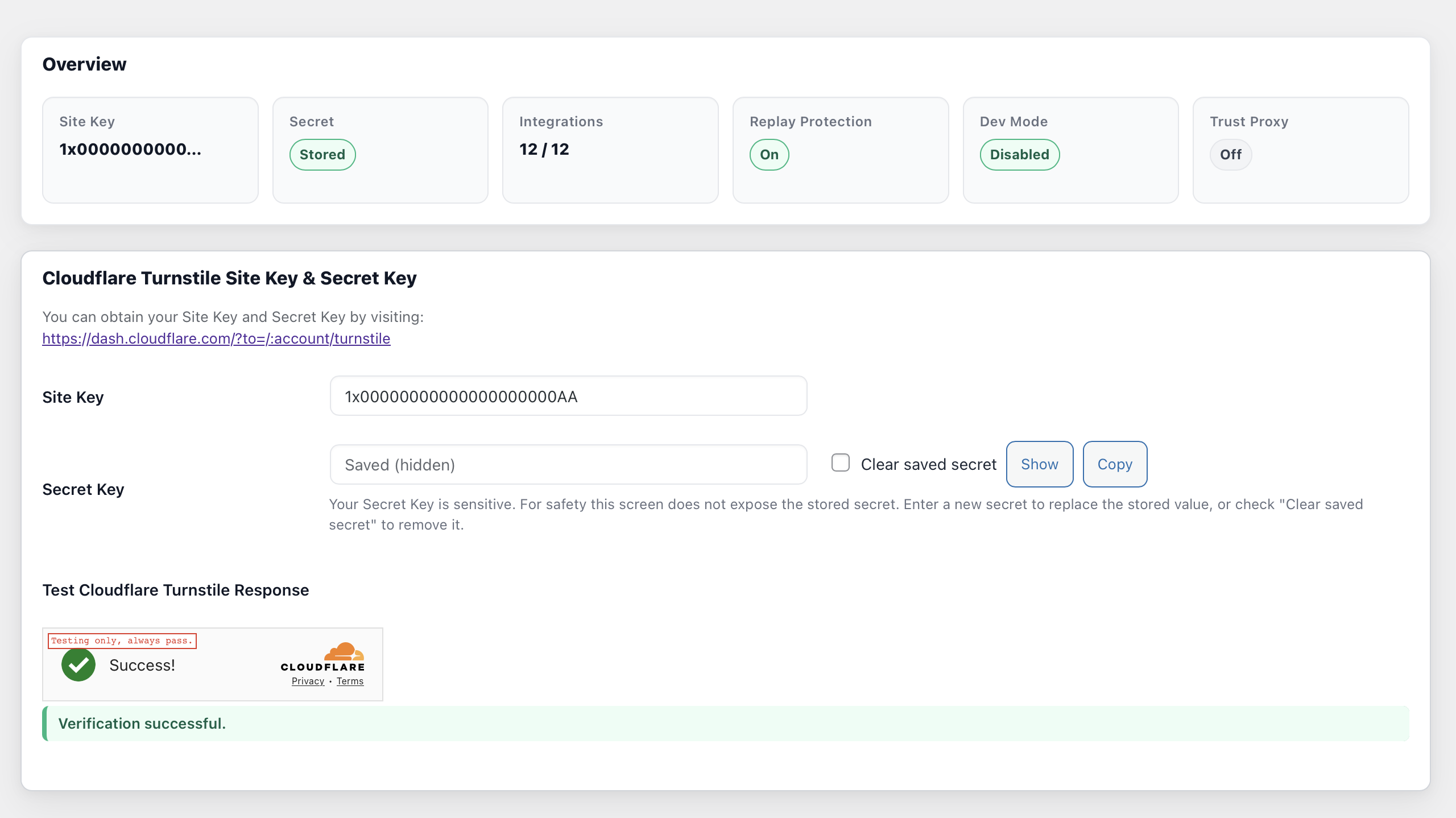Click the green success checkmark icon
Viewport: 1456px width, 818px height.
[78, 664]
